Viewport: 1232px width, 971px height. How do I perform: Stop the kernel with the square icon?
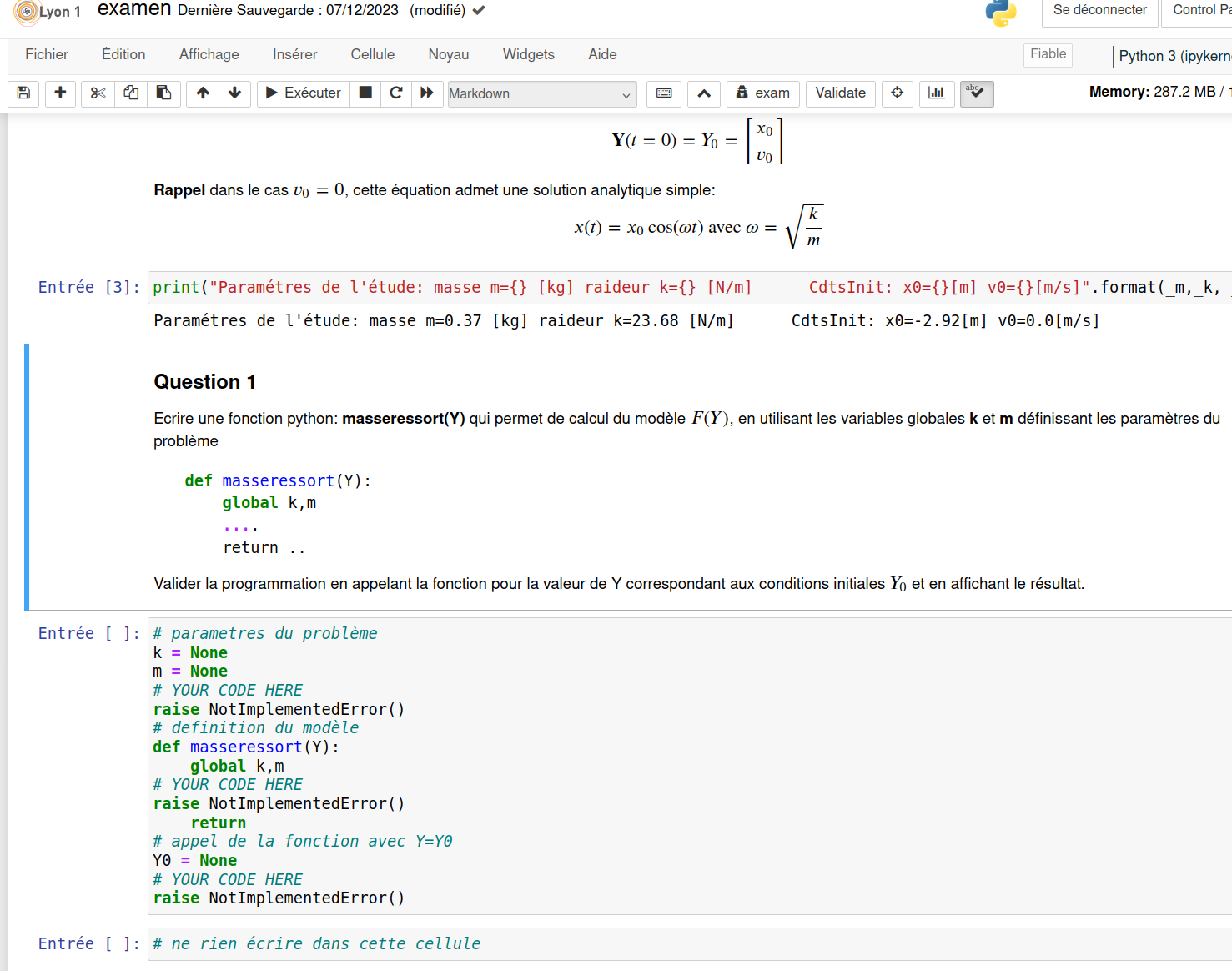[365, 93]
